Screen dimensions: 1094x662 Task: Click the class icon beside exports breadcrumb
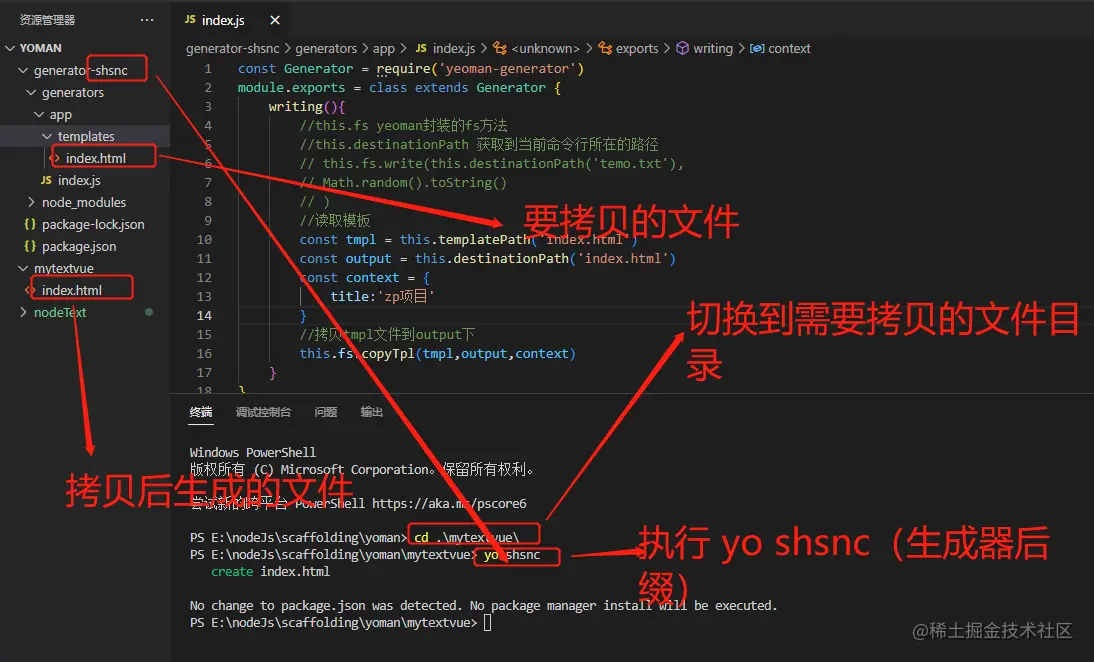coord(605,48)
